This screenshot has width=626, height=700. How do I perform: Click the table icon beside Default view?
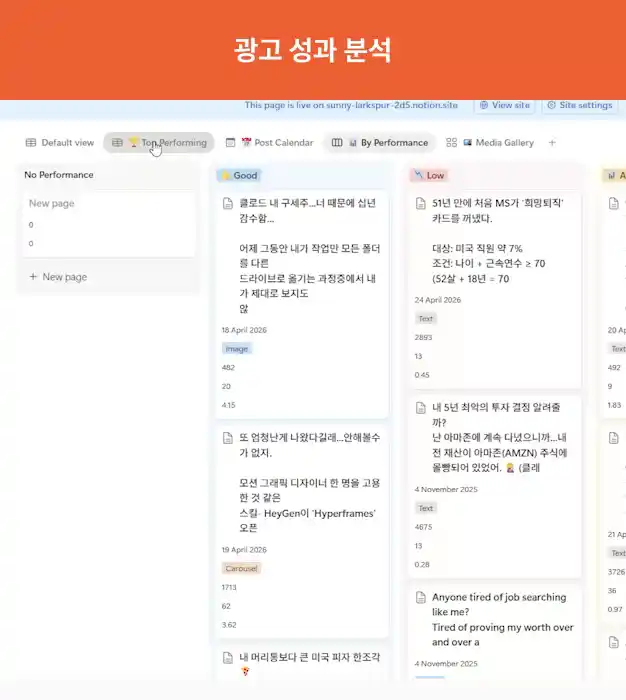pyautogui.click(x=31, y=143)
